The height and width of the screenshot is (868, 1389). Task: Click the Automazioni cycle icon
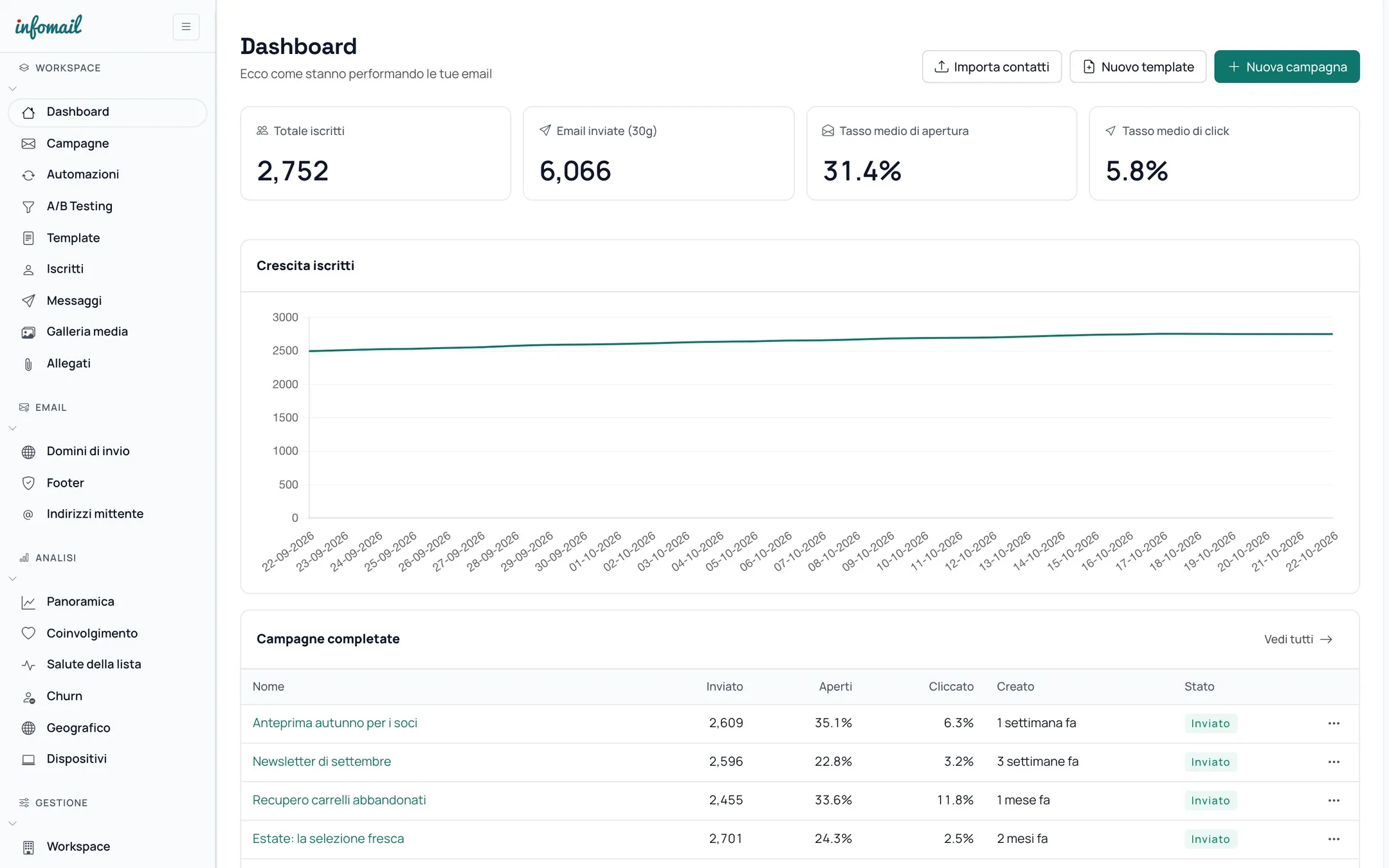tap(28, 175)
